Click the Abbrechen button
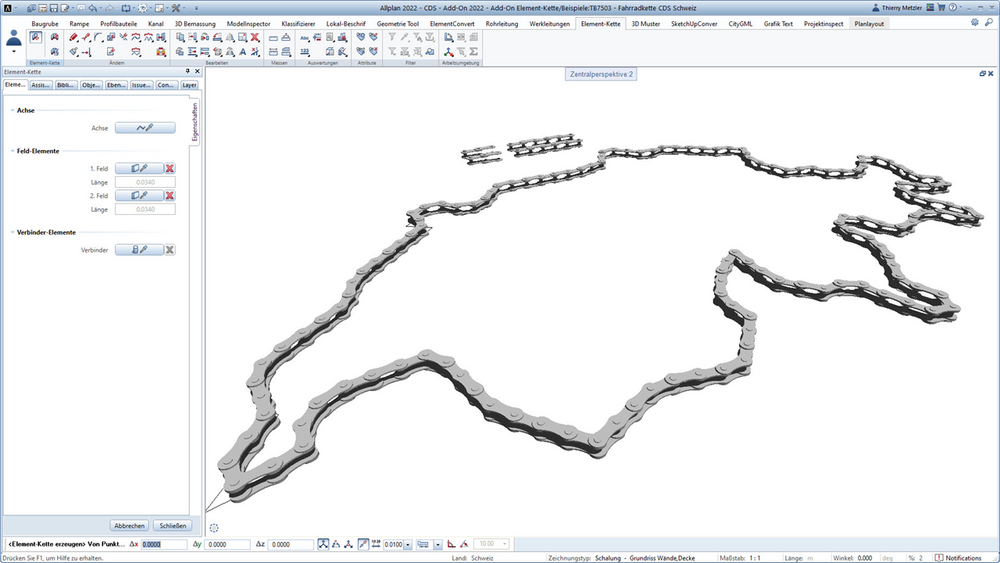 point(129,526)
